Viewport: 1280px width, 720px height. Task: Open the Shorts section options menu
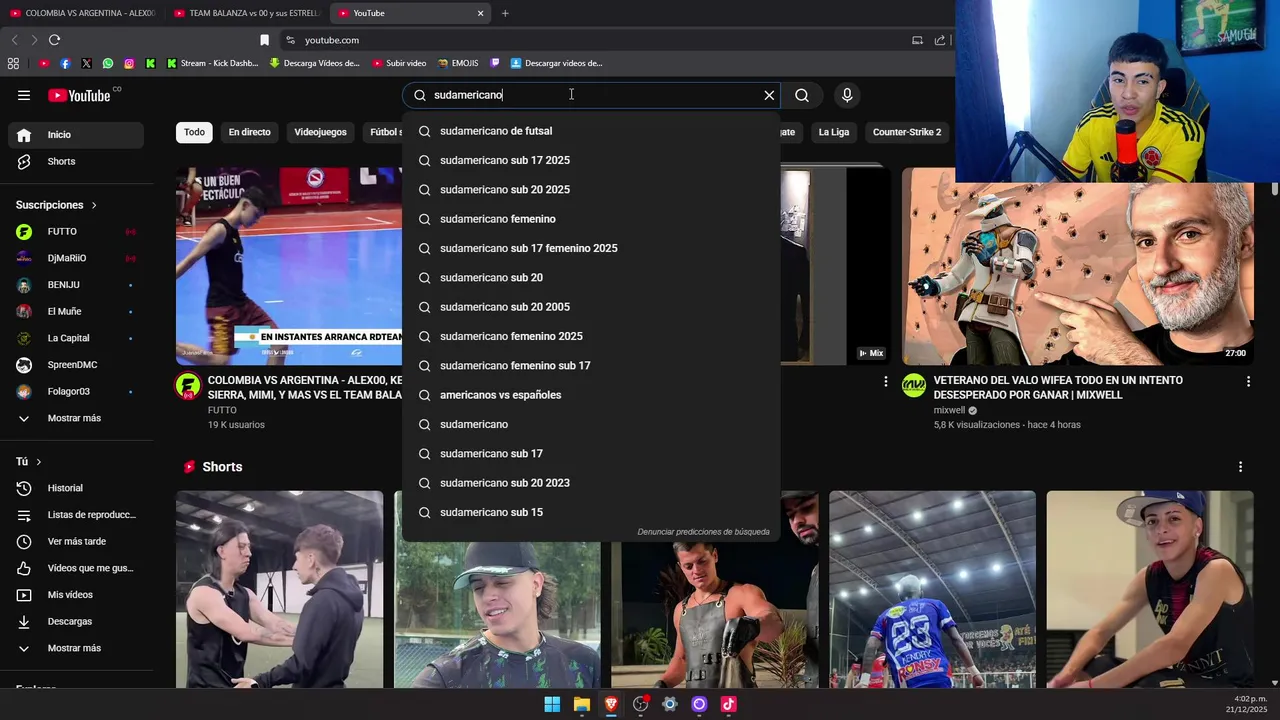(x=1240, y=467)
